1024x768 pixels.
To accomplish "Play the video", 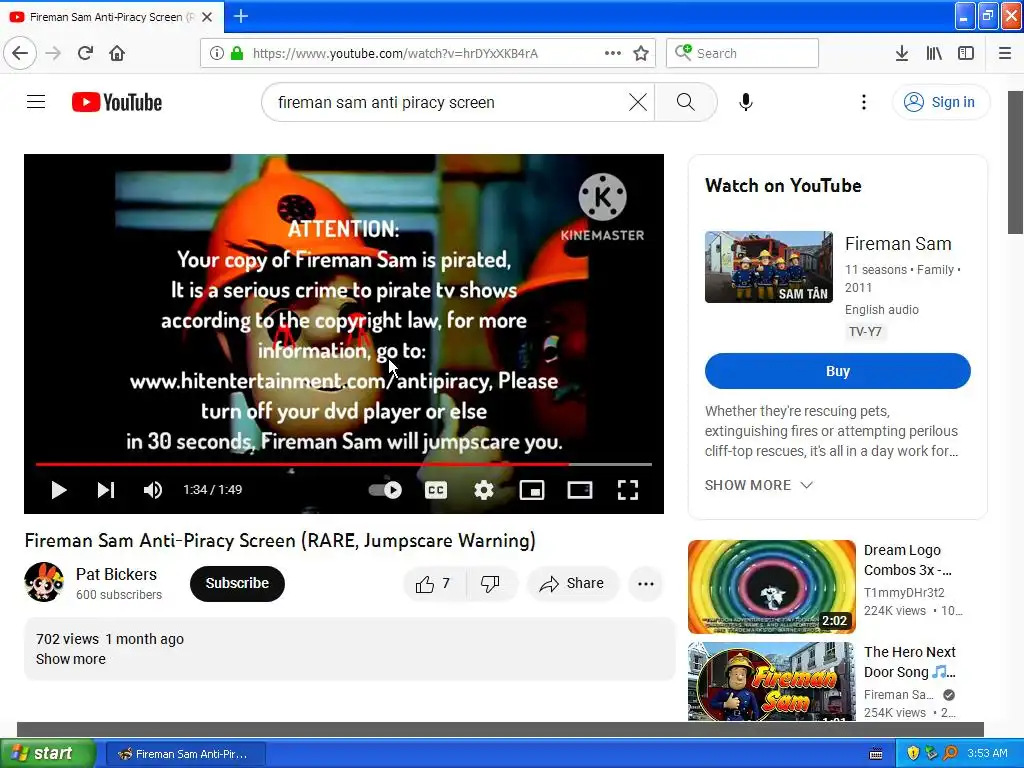I will tap(59, 490).
